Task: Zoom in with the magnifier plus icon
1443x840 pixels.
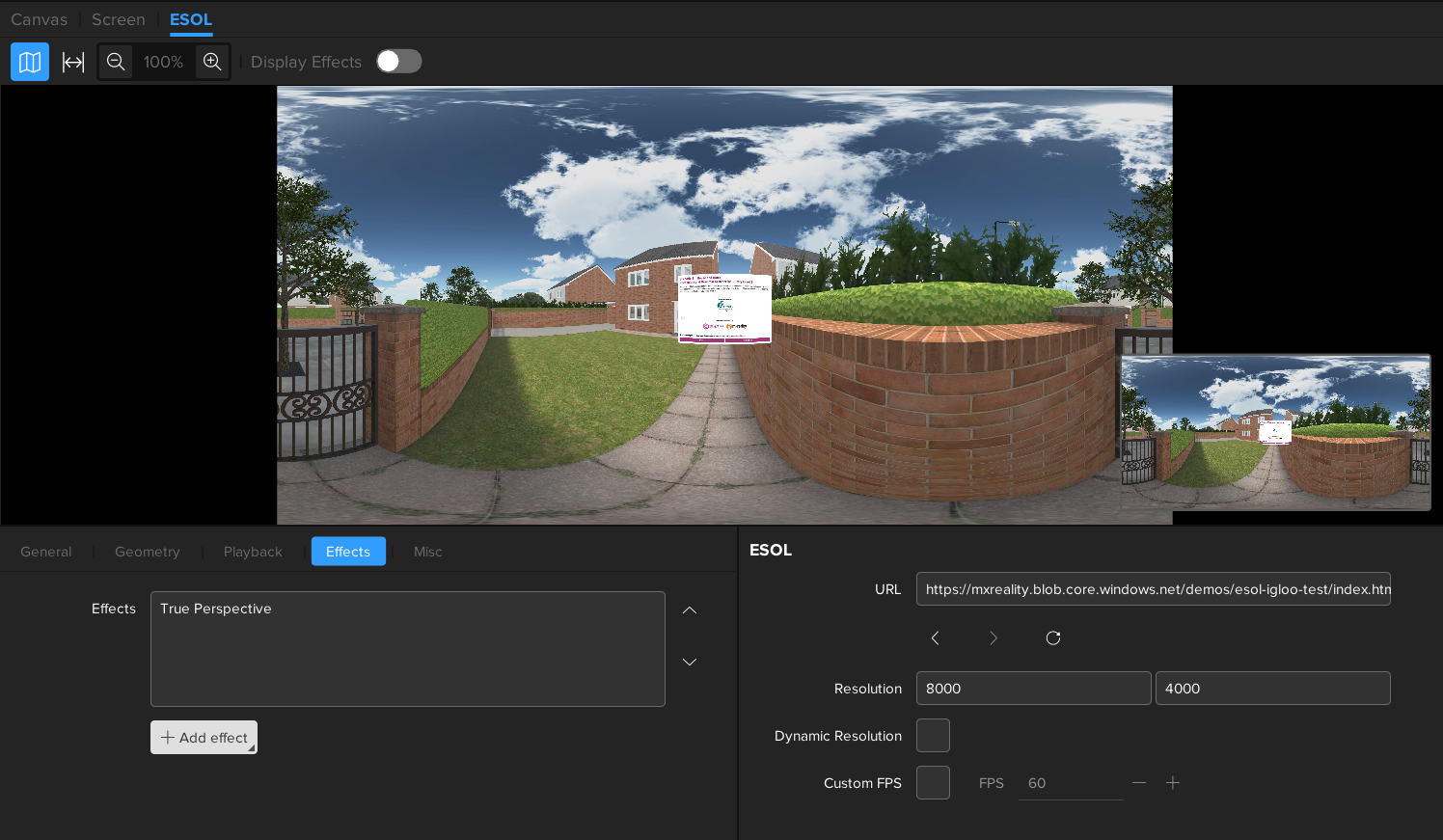Action: (x=212, y=62)
